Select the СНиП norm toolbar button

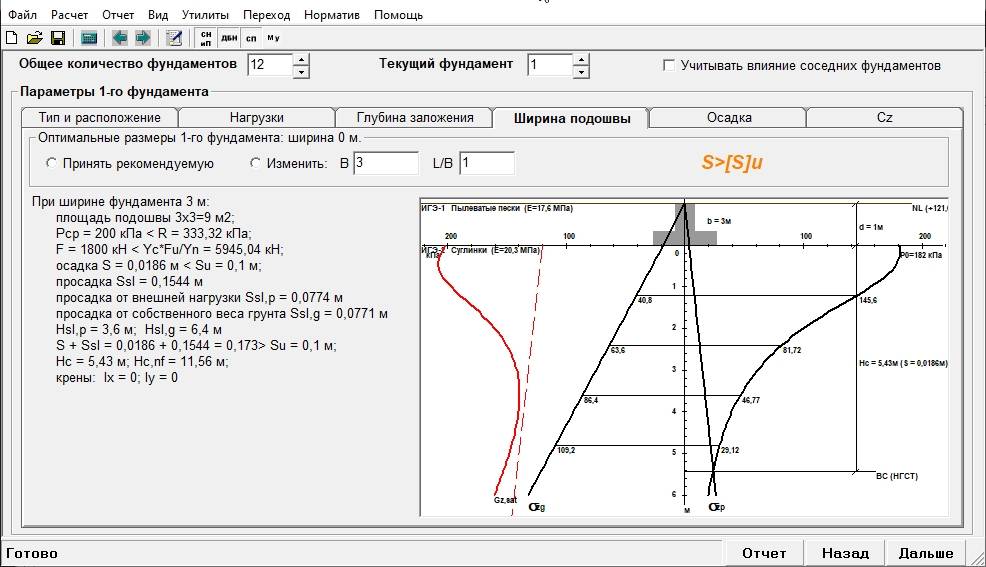206,38
